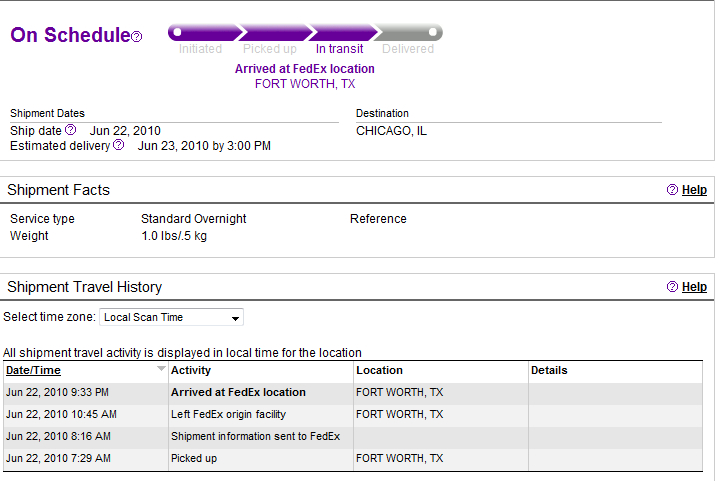Click the time zone dropdown arrow

[x=235, y=319]
